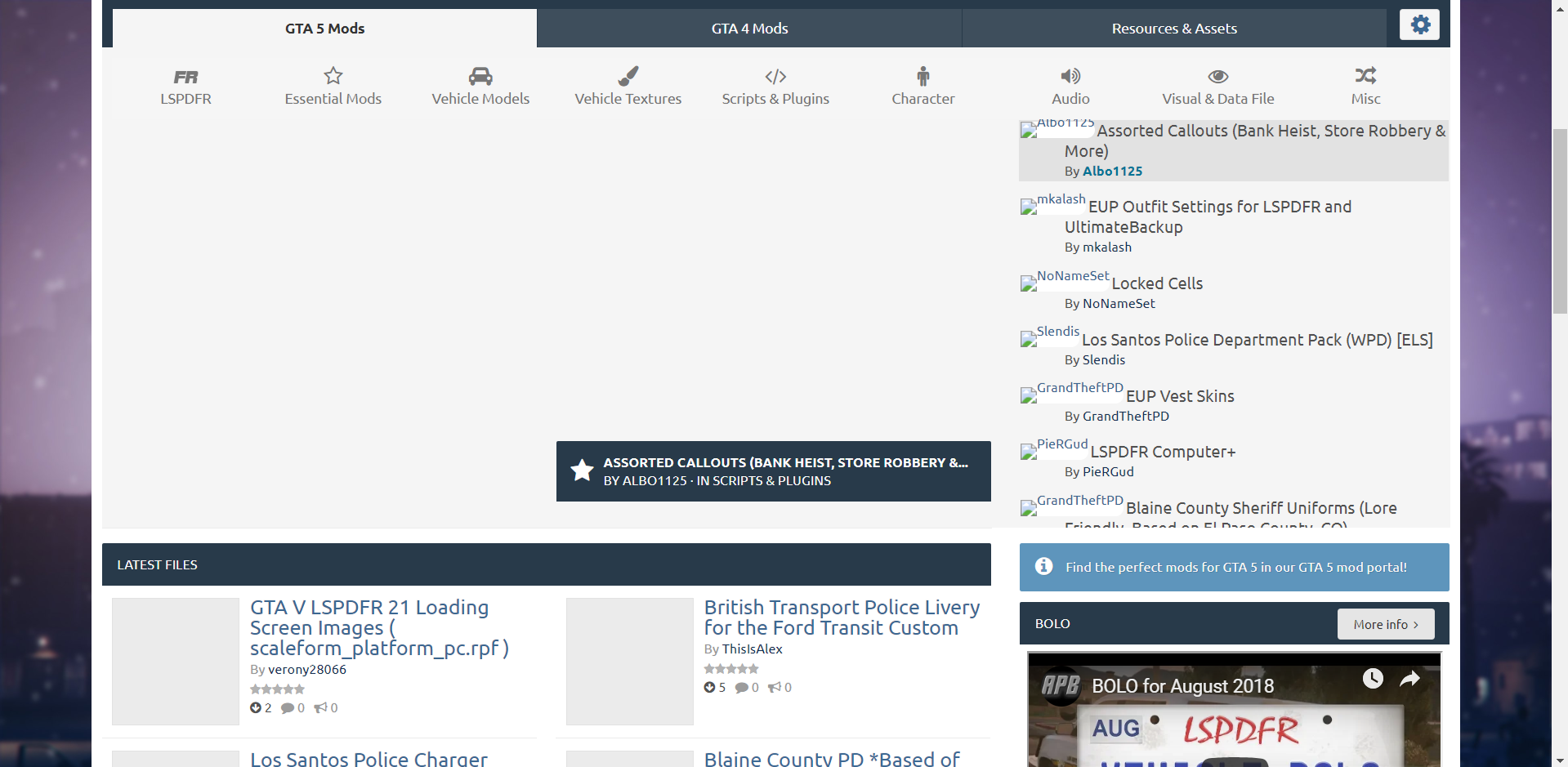Open the EUP Vest Skins mod
The image size is (1568, 767).
(1180, 396)
